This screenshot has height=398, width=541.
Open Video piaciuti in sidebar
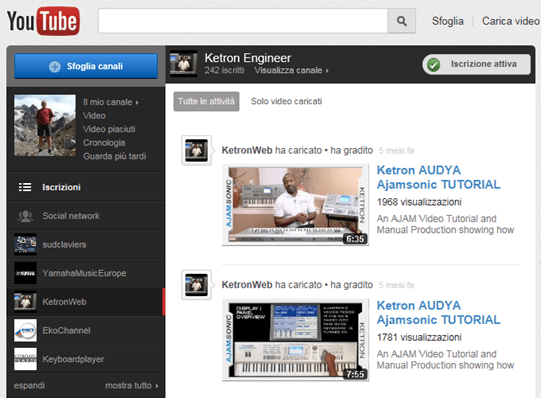click(109, 129)
